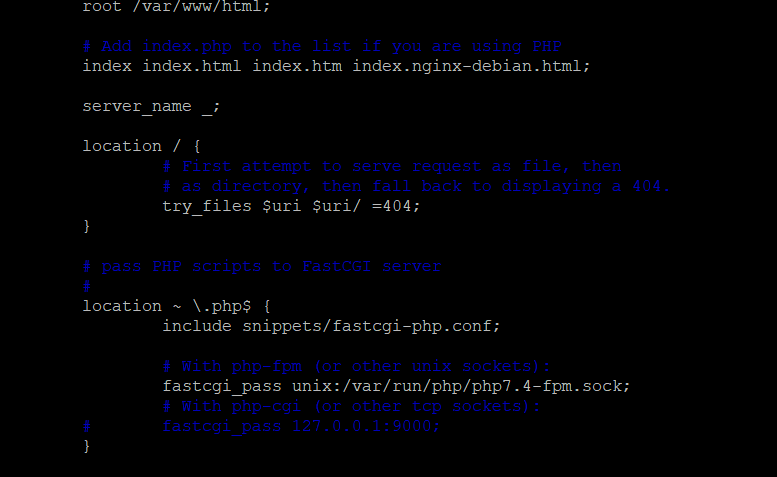Image resolution: width=777 pixels, height=477 pixels.
Task: Click the "include snippets/fastcgi-php.conf;" line
Action: (x=331, y=326)
